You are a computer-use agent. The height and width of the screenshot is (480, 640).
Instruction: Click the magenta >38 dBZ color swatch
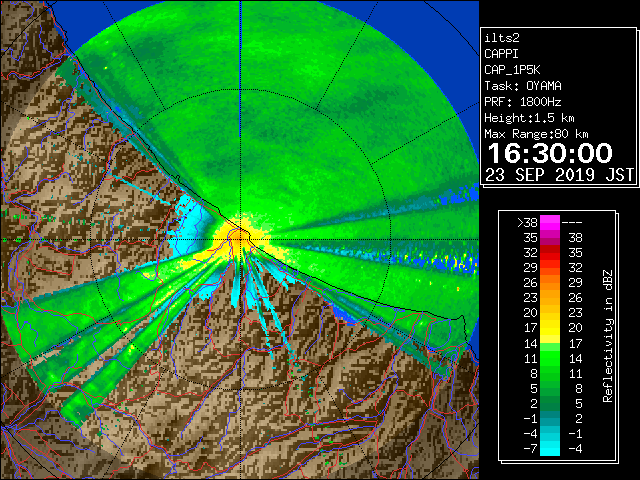[550, 222]
